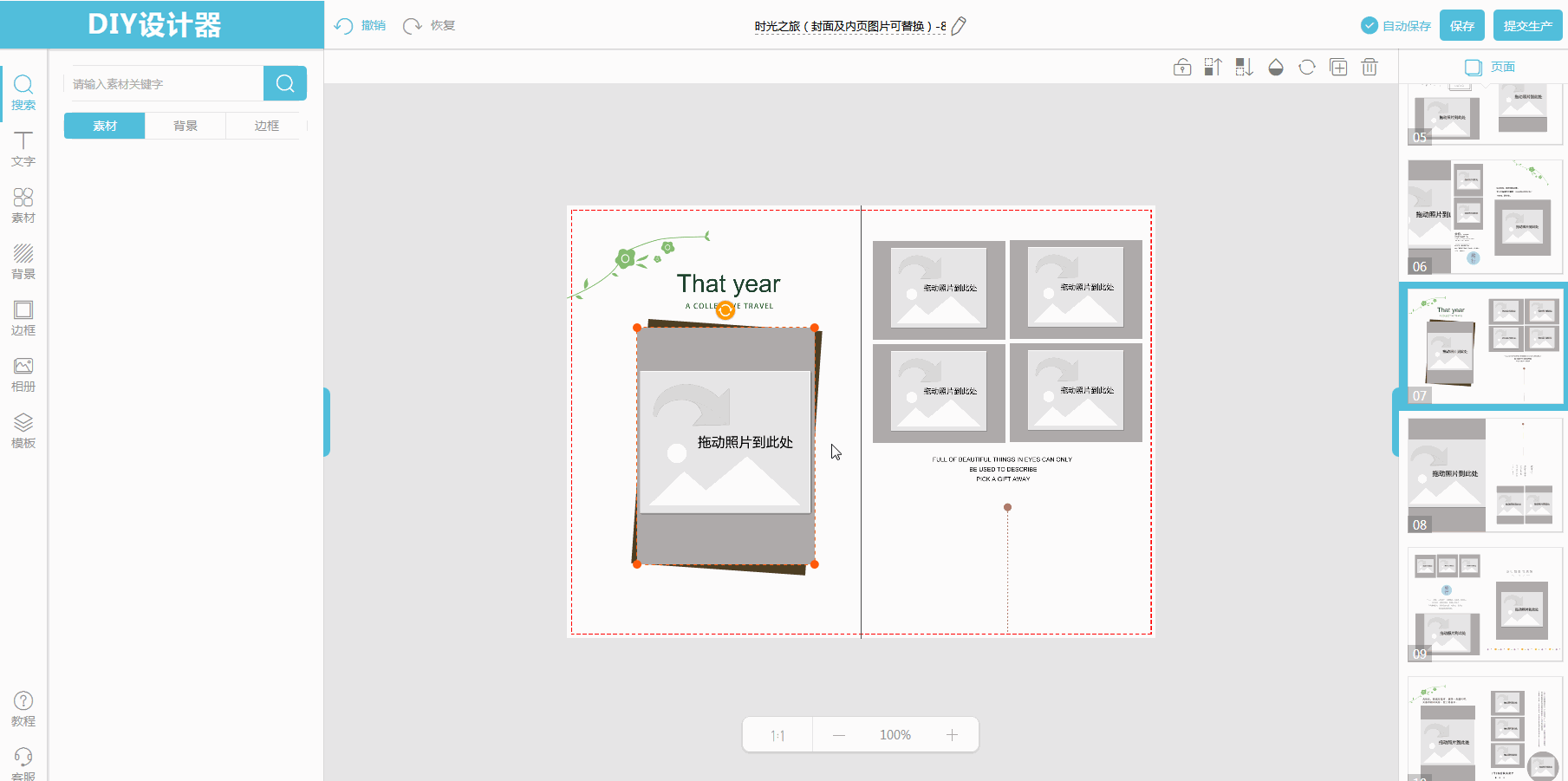Bring selected element forward one layer
The image size is (1568, 781).
tap(1213, 68)
